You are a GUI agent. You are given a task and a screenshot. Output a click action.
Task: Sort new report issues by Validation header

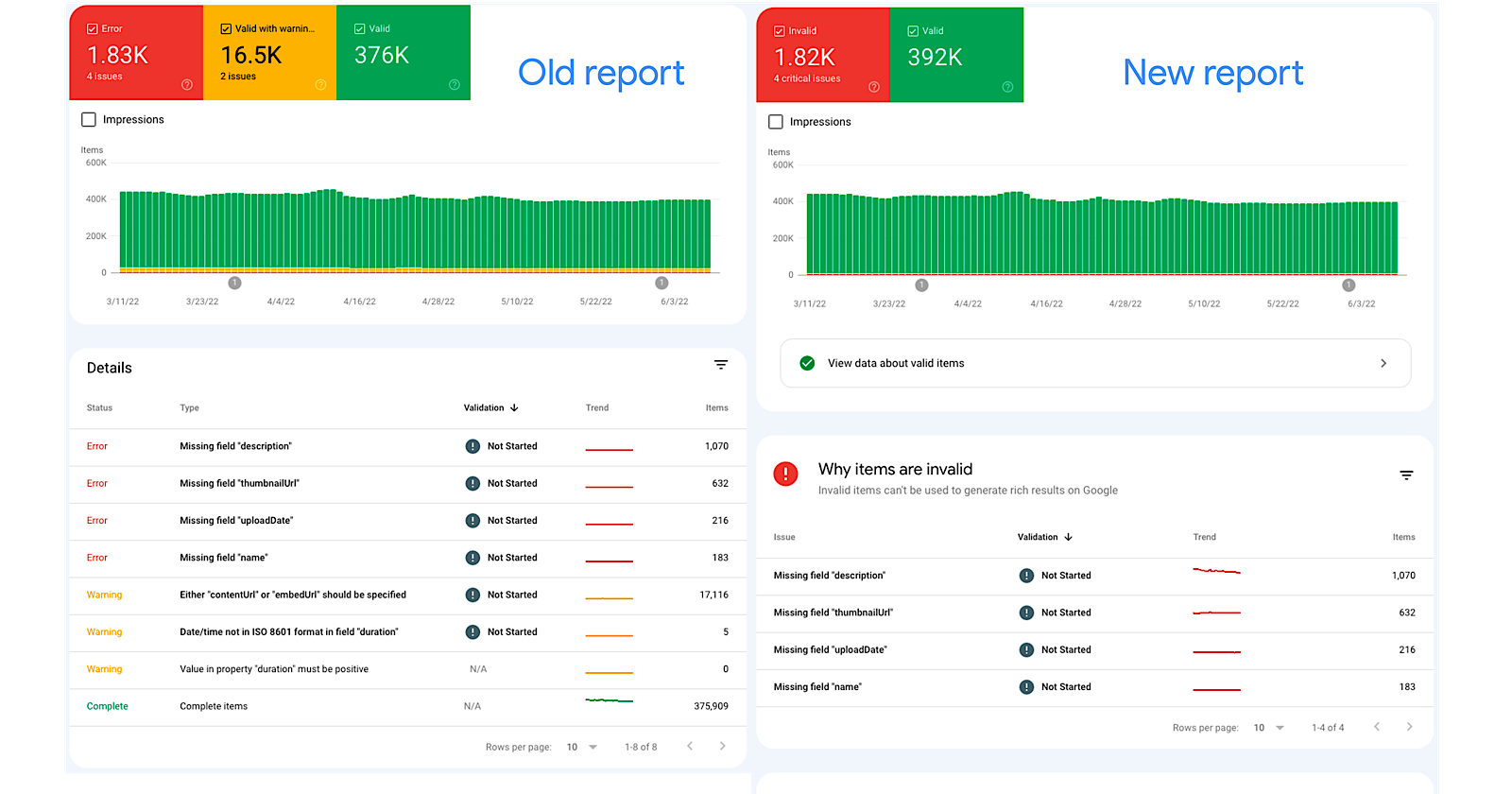[x=1044, y=537]
